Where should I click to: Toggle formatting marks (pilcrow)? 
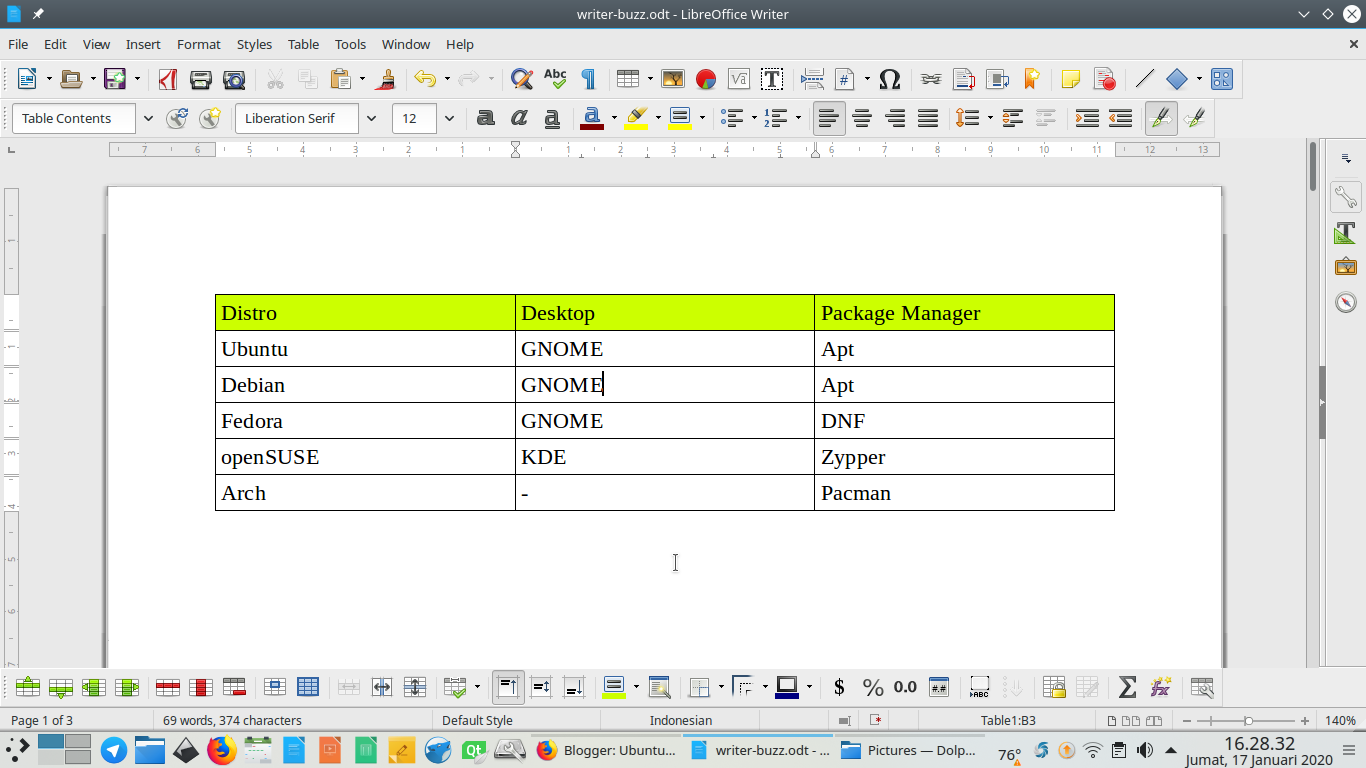pos(588,79)
